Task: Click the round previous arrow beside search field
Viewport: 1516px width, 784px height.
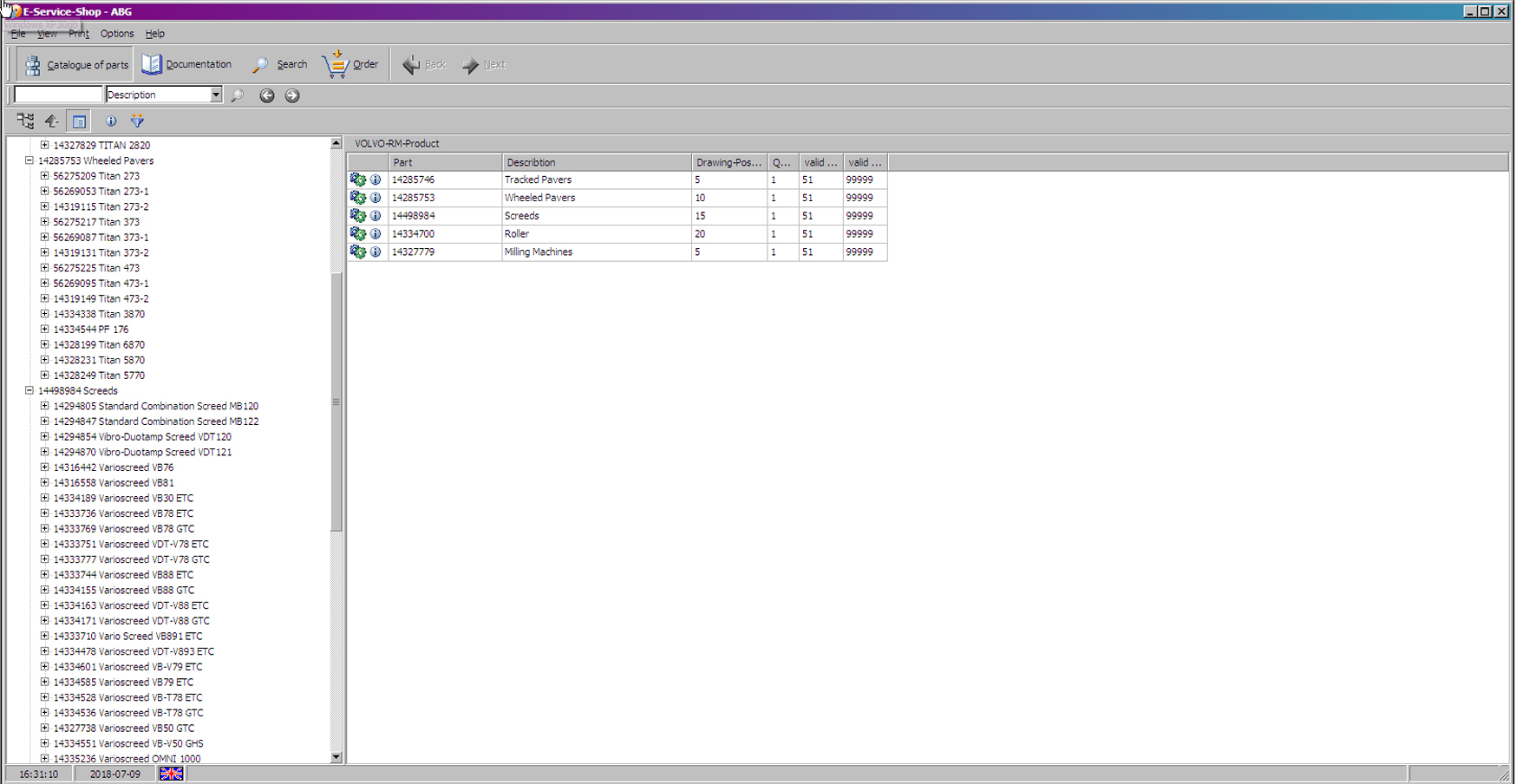Action: (267, 95)
